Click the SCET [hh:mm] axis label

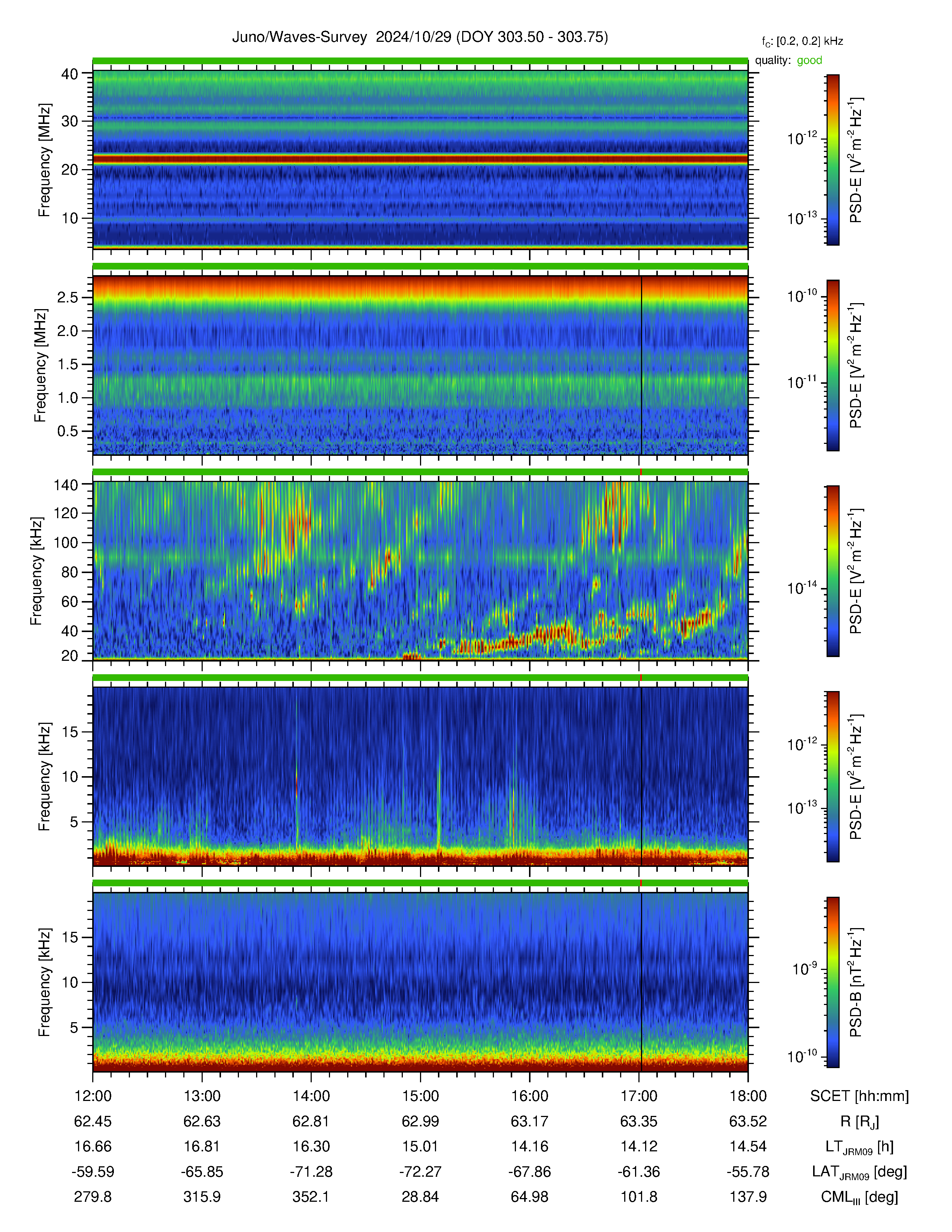point(859,1096)
